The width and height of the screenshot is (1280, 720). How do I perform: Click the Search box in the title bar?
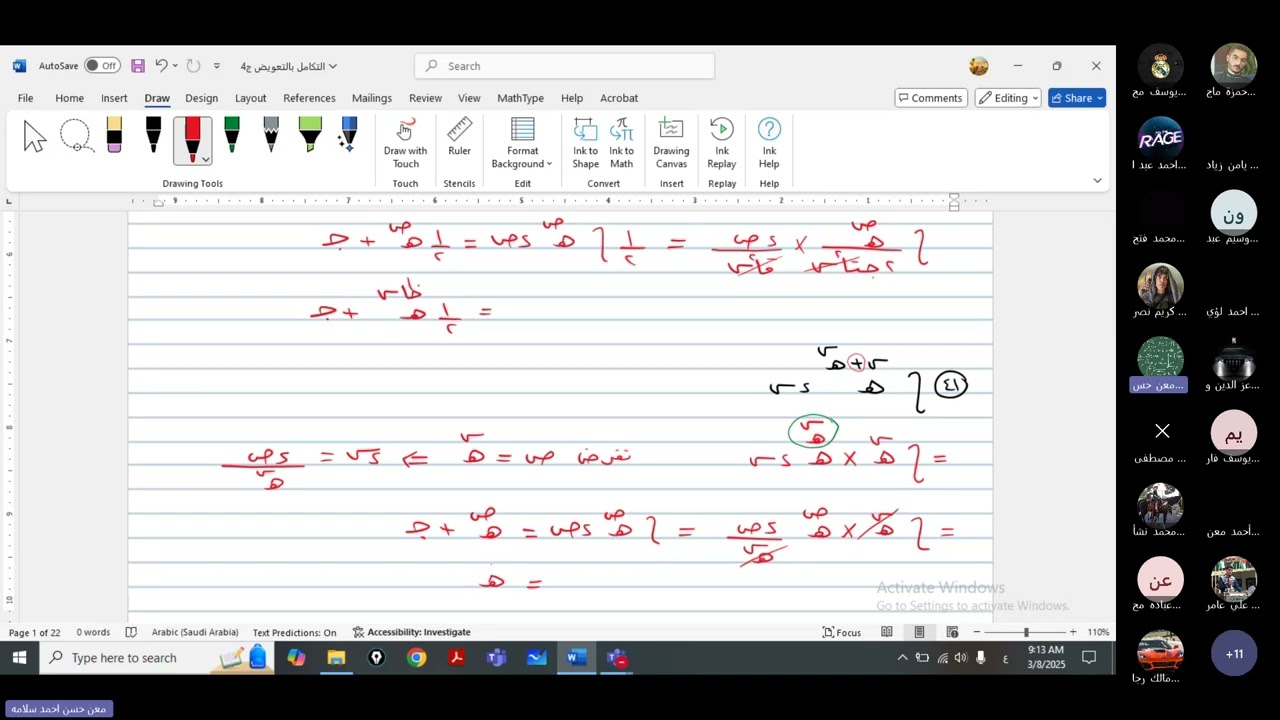tap(565, 66)
